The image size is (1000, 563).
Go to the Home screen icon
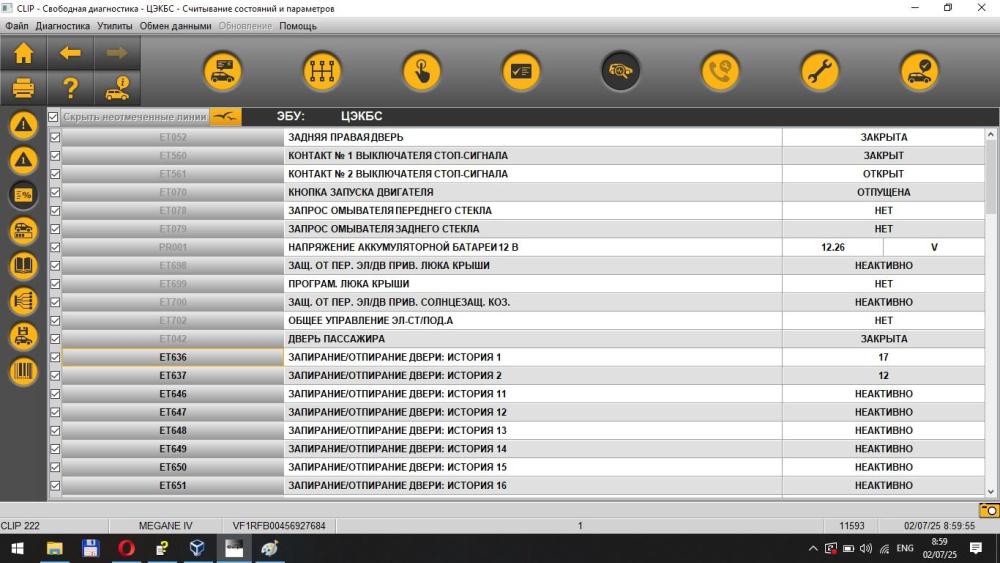point(24,53)
